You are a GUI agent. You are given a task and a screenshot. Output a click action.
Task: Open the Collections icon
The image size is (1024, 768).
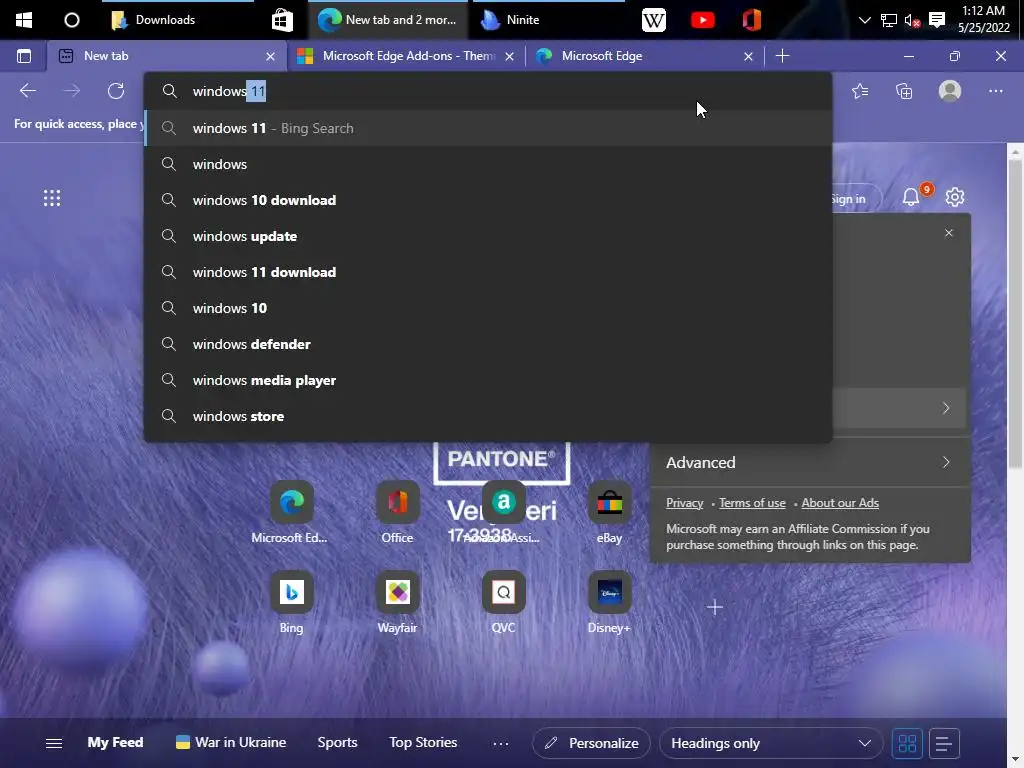click(904, 91)
